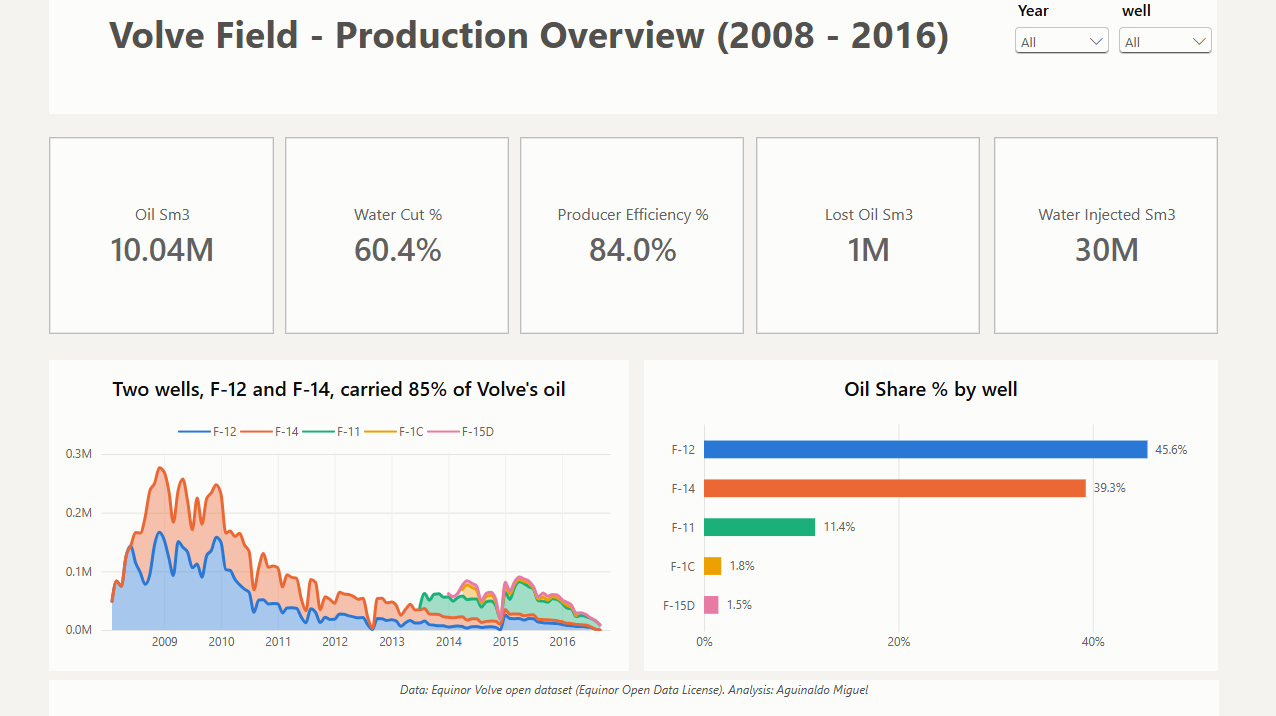Select the yellow F-1C bar

click(x=713, y=566)
